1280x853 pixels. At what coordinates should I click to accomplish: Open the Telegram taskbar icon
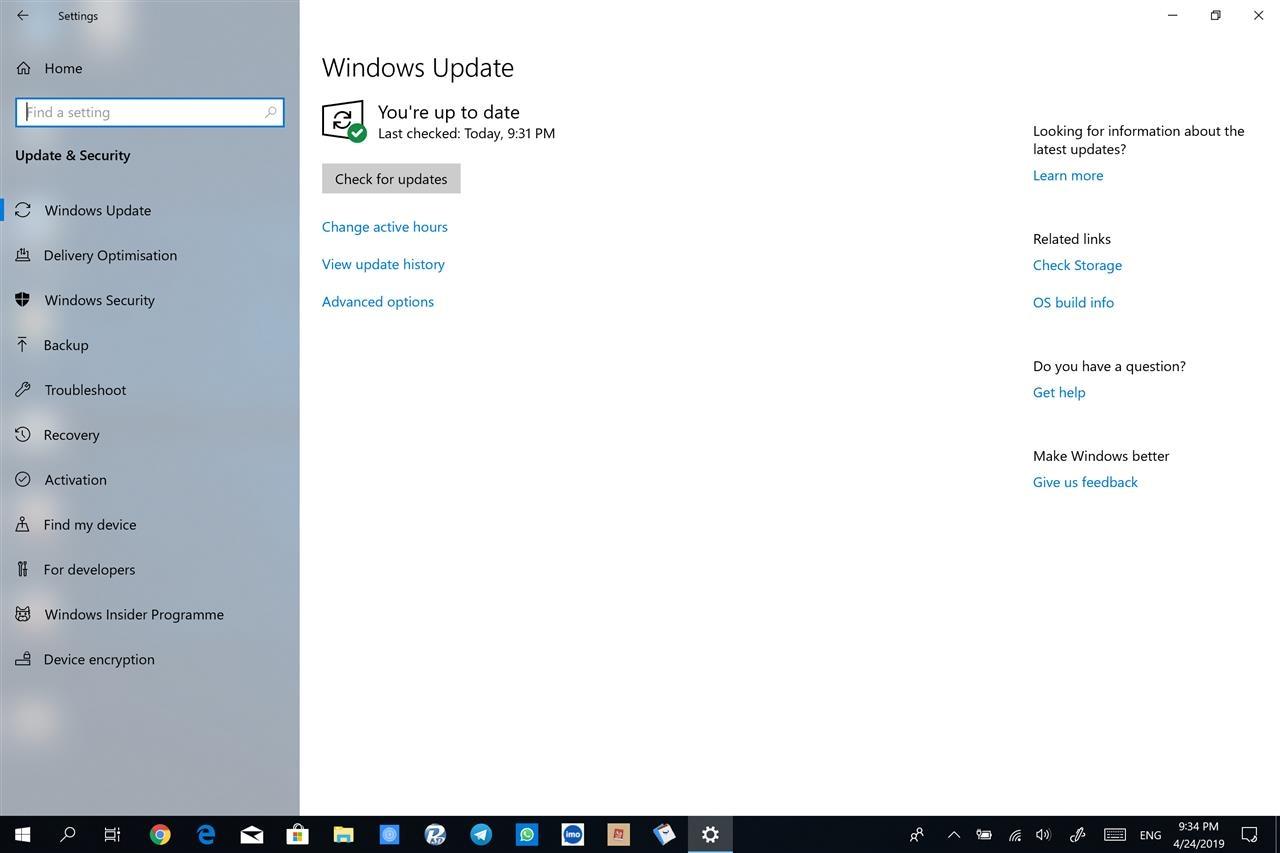click(481, 834)
